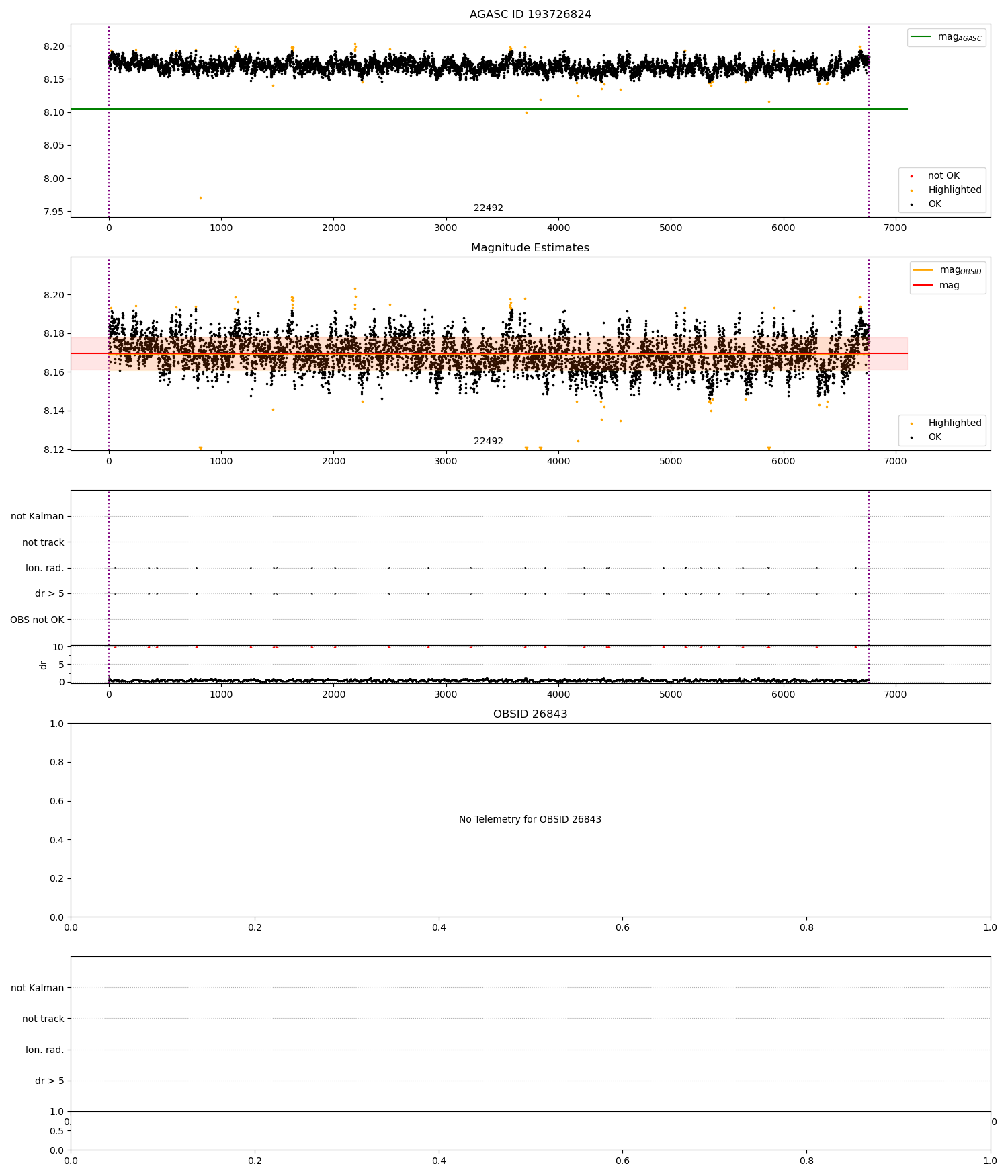The width and height of the screenshot is (1008, 1176).
Task: Click the 7.95 tick on top plot y-axis
Action: (x=54, y=212)
